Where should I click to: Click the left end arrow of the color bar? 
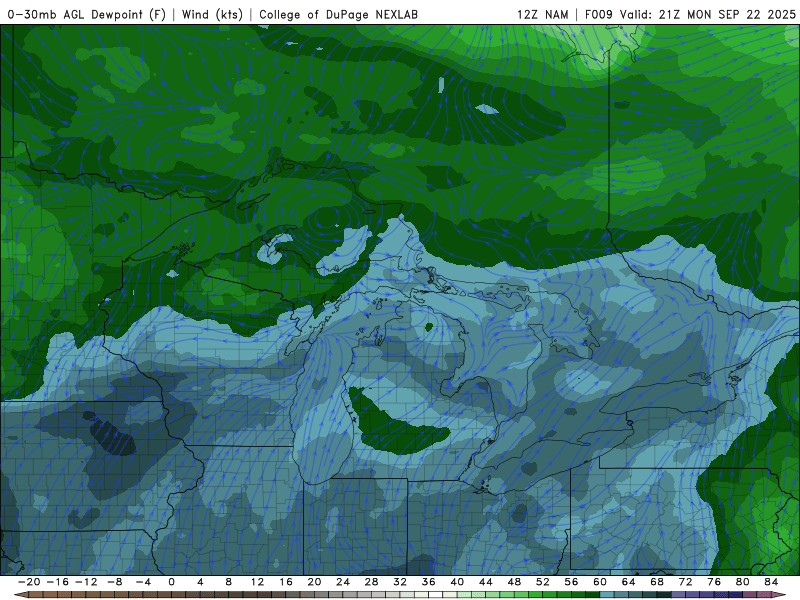click(x=20, y=595)
